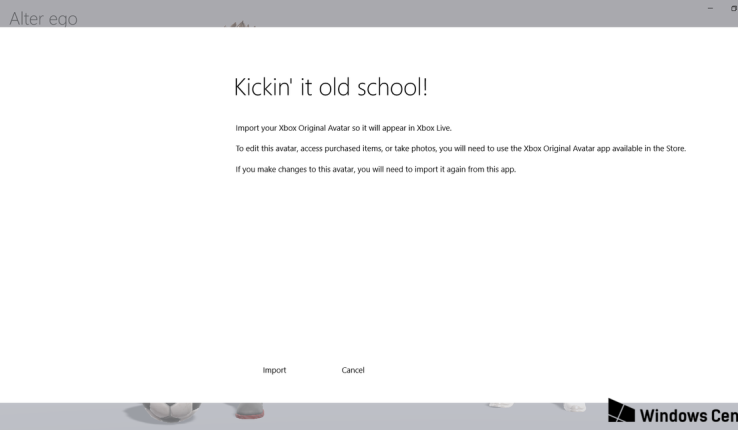The image size is (738, 430).
Task: Click the "To edit this avatar" paragraph
Action: 460,148
